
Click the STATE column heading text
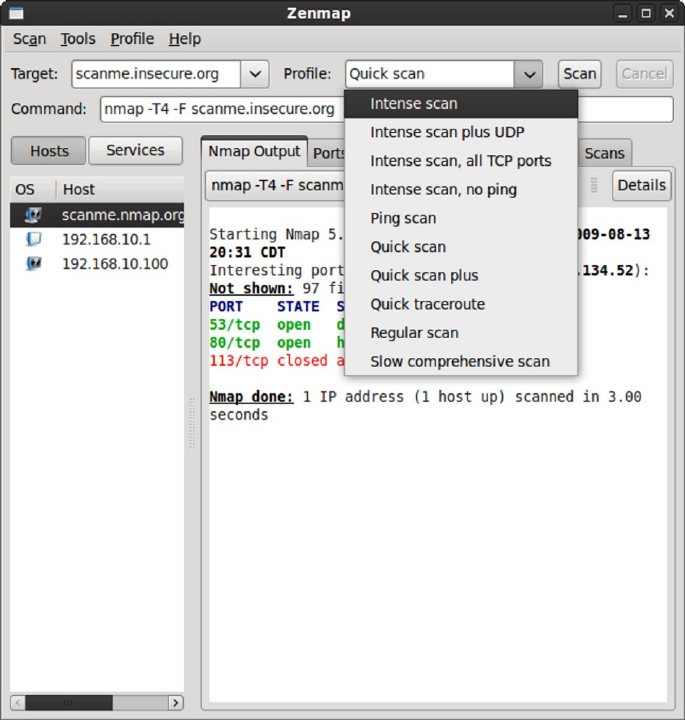[298, 307]
